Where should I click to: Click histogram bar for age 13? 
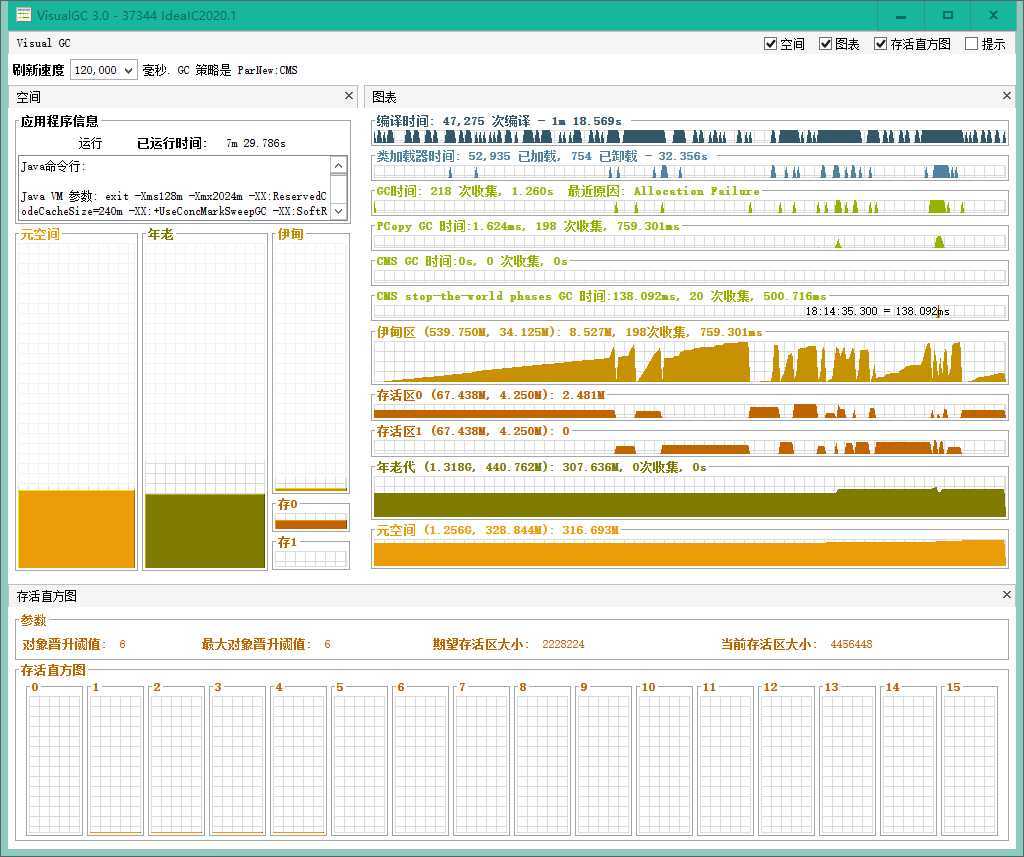[848, 764]
